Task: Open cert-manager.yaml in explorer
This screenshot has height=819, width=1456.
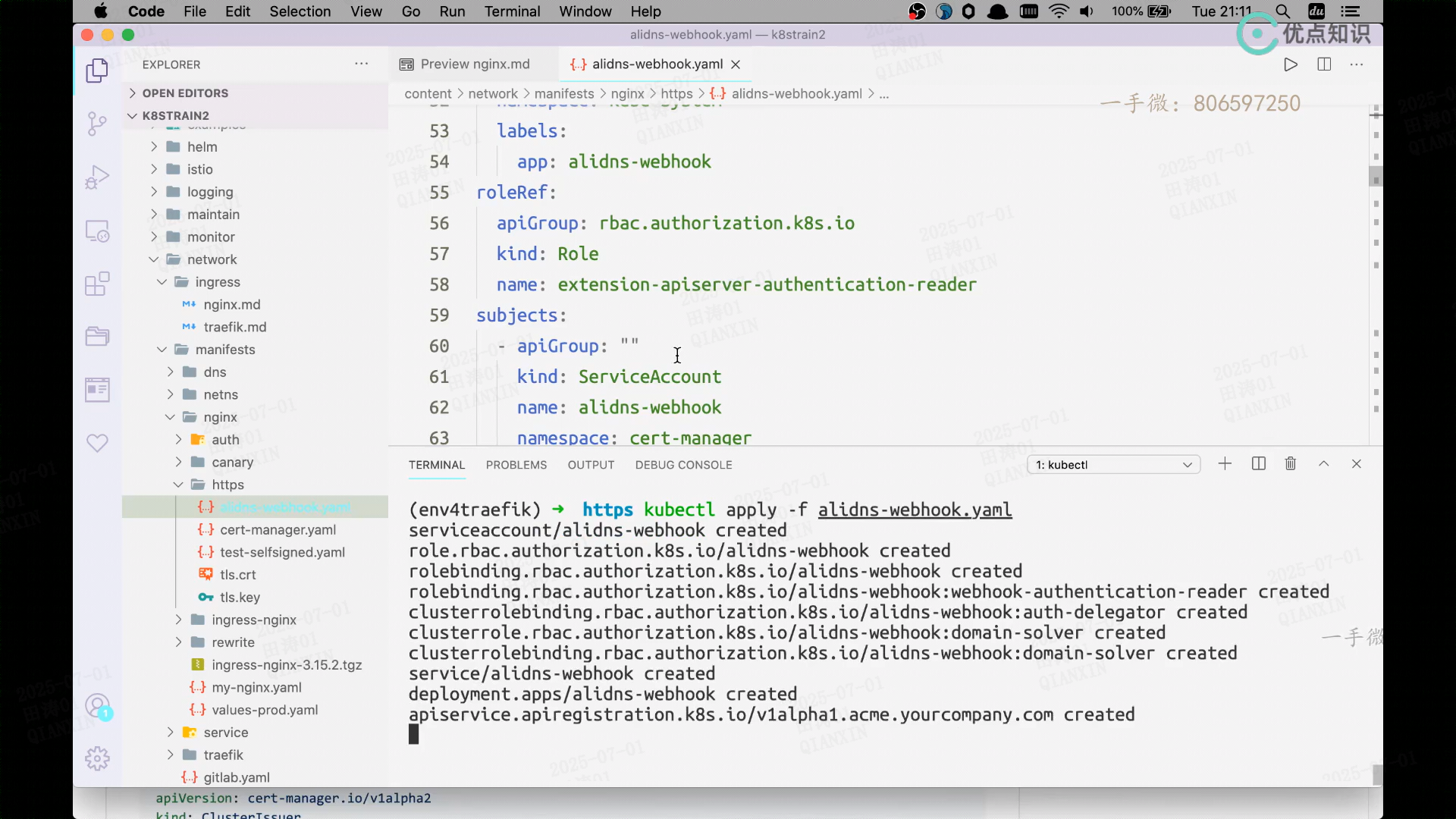Action: [278, 529]
